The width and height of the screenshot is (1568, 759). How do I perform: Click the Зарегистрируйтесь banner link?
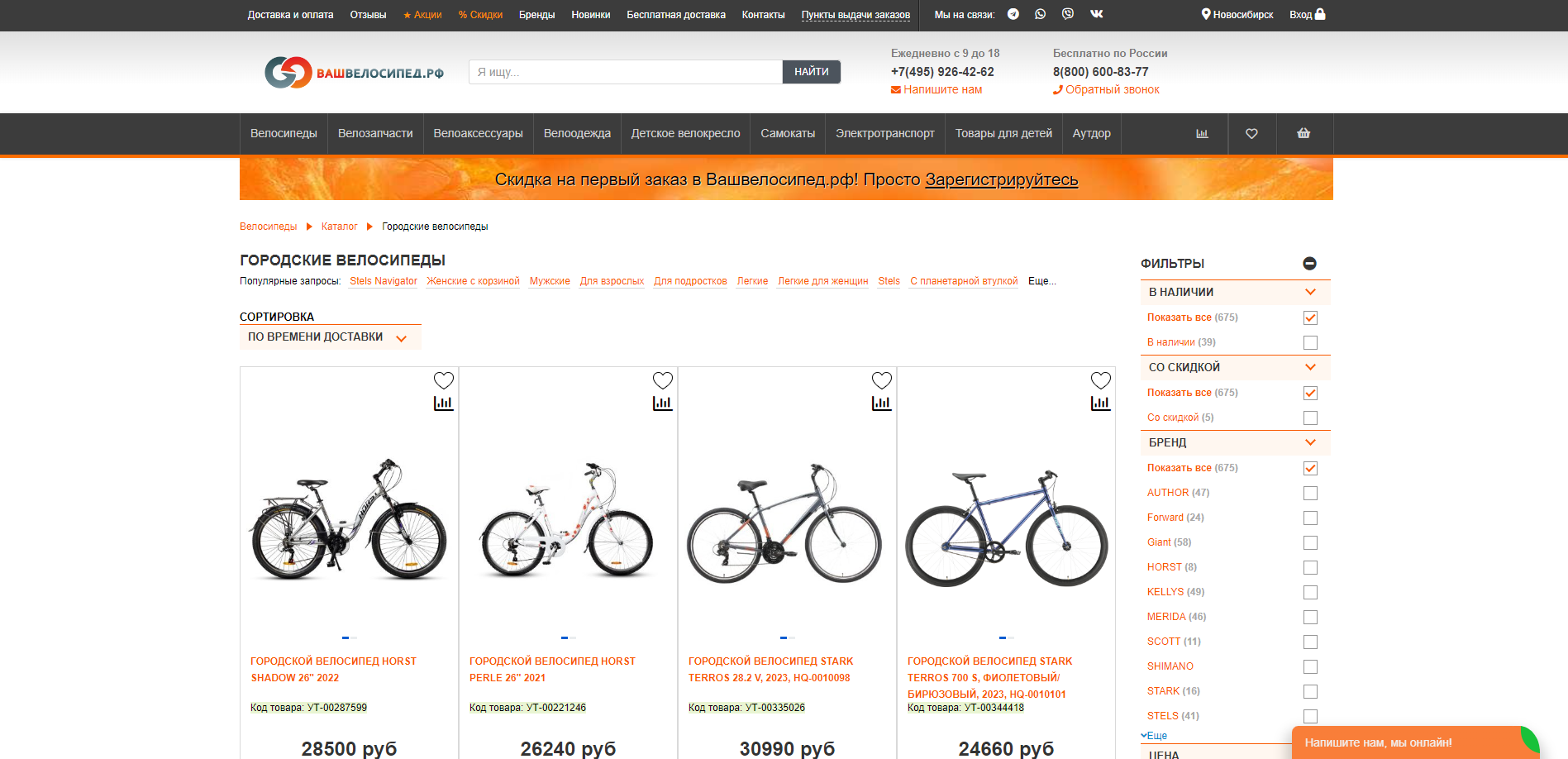(1001, 179)
